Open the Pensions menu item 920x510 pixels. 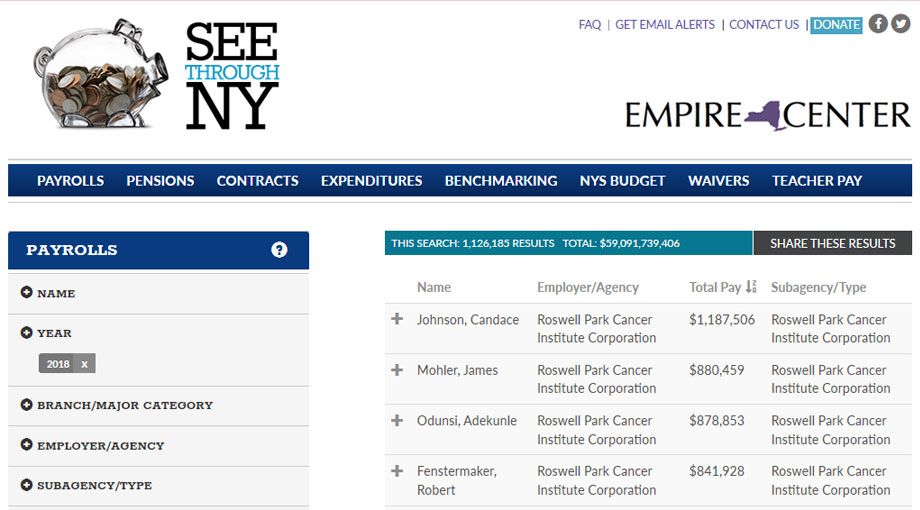click(160, 181)
